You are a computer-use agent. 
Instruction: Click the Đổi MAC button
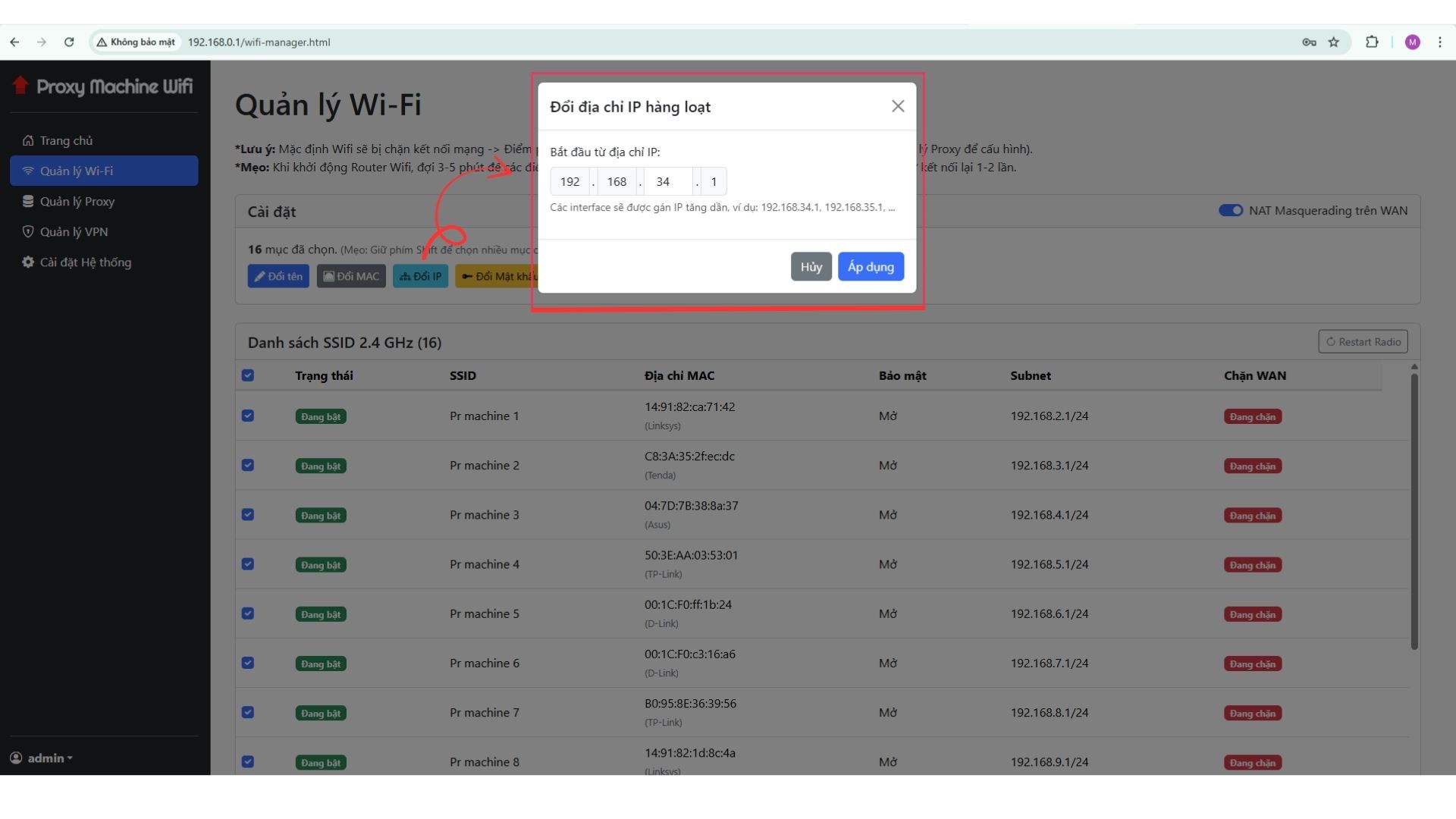[351, 276]
